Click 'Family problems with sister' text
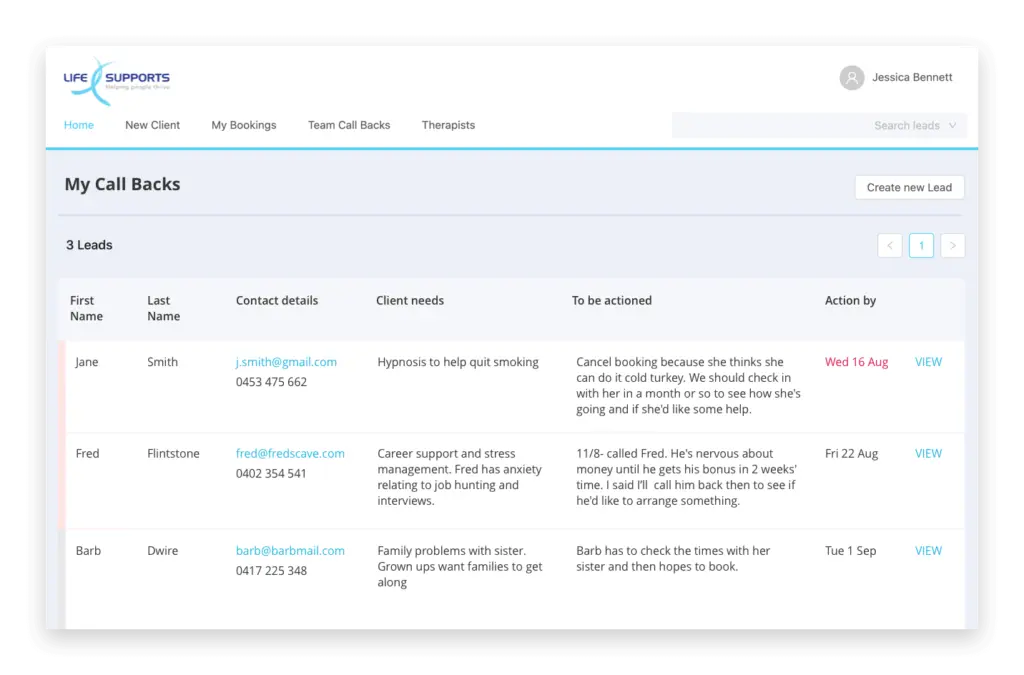 coord(460,566)
